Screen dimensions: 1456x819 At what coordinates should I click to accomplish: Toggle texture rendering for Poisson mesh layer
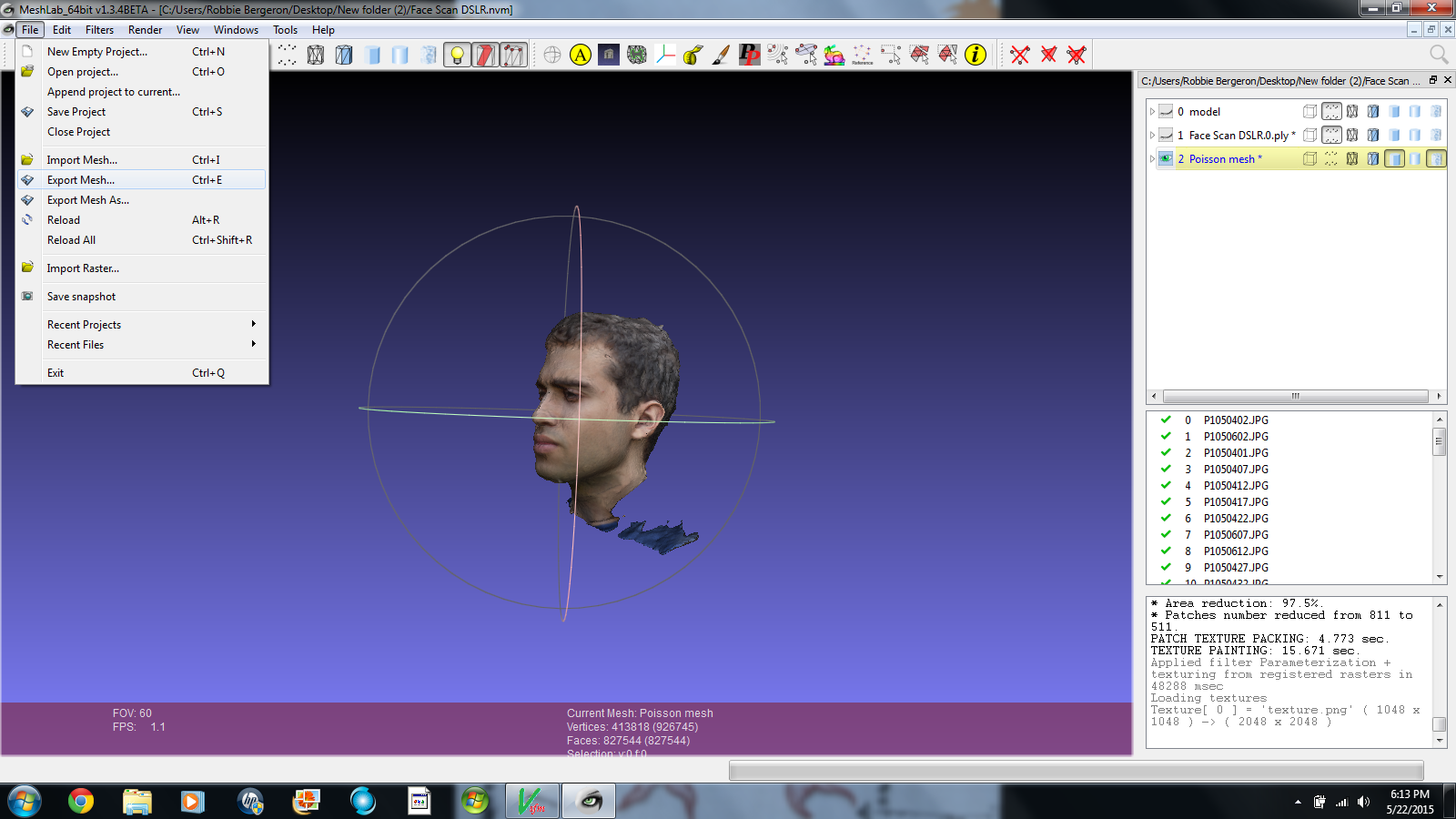(x=1436, y=158)
